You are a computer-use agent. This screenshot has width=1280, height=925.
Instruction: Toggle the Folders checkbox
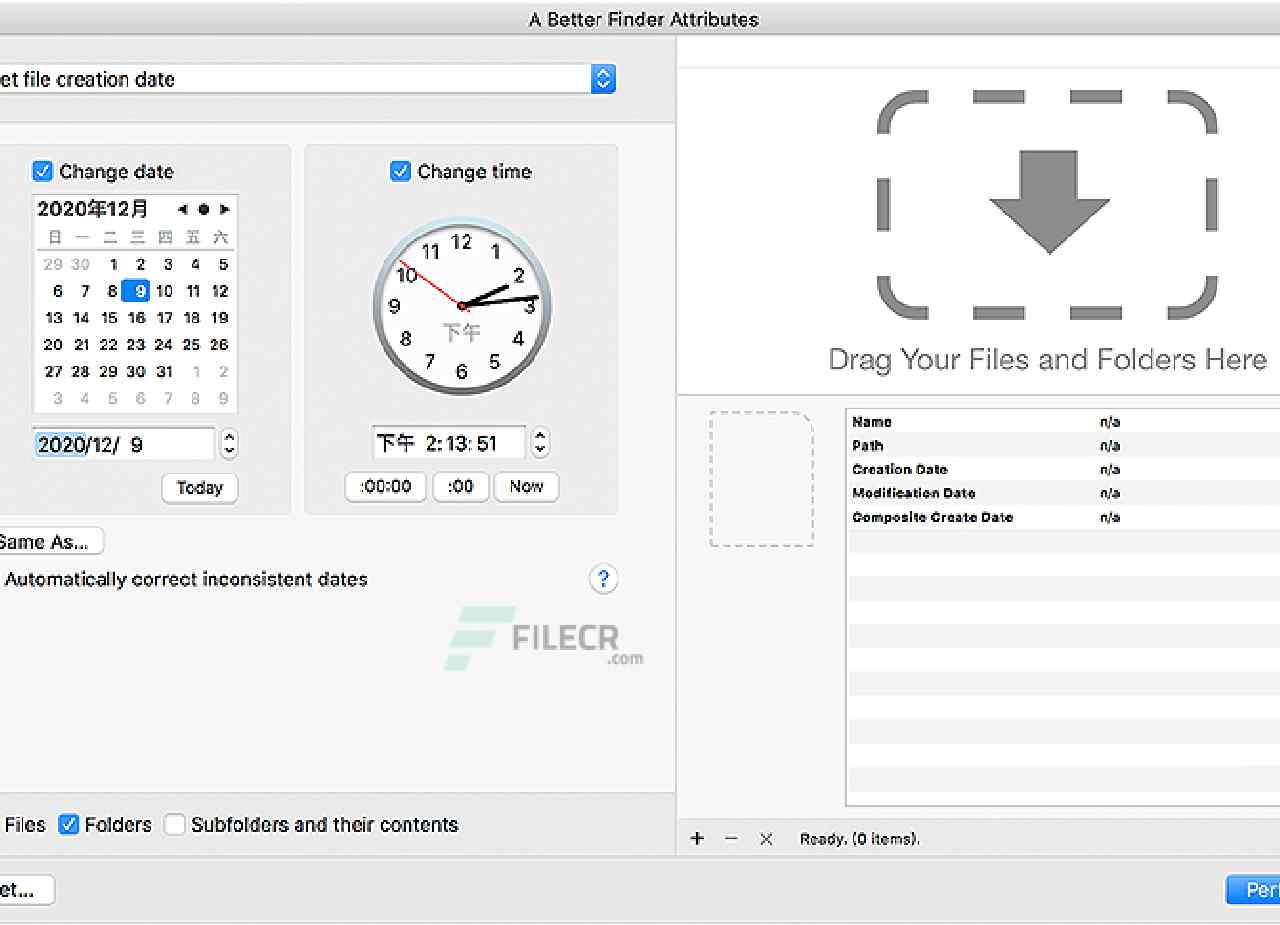68,825
